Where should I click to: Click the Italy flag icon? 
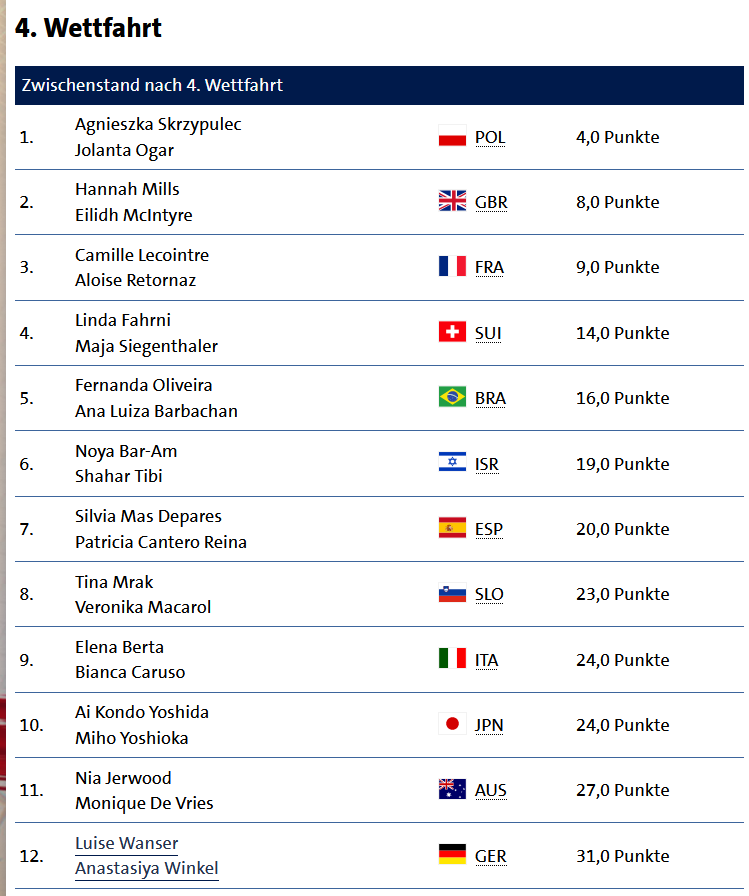pos(452,658)
